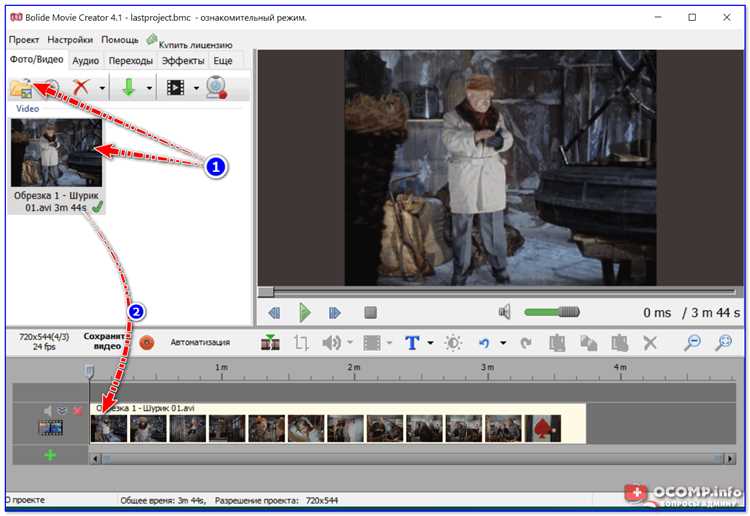Click the brightness sun icon
750x516 pixels.
(452, 342)
